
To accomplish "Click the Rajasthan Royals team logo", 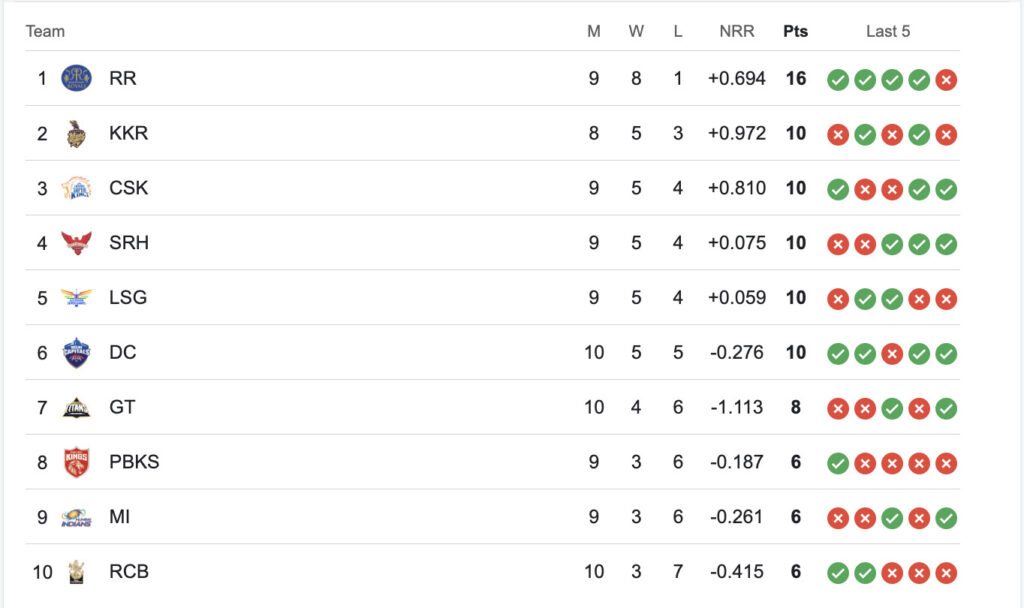I will [x=76, y=78].
